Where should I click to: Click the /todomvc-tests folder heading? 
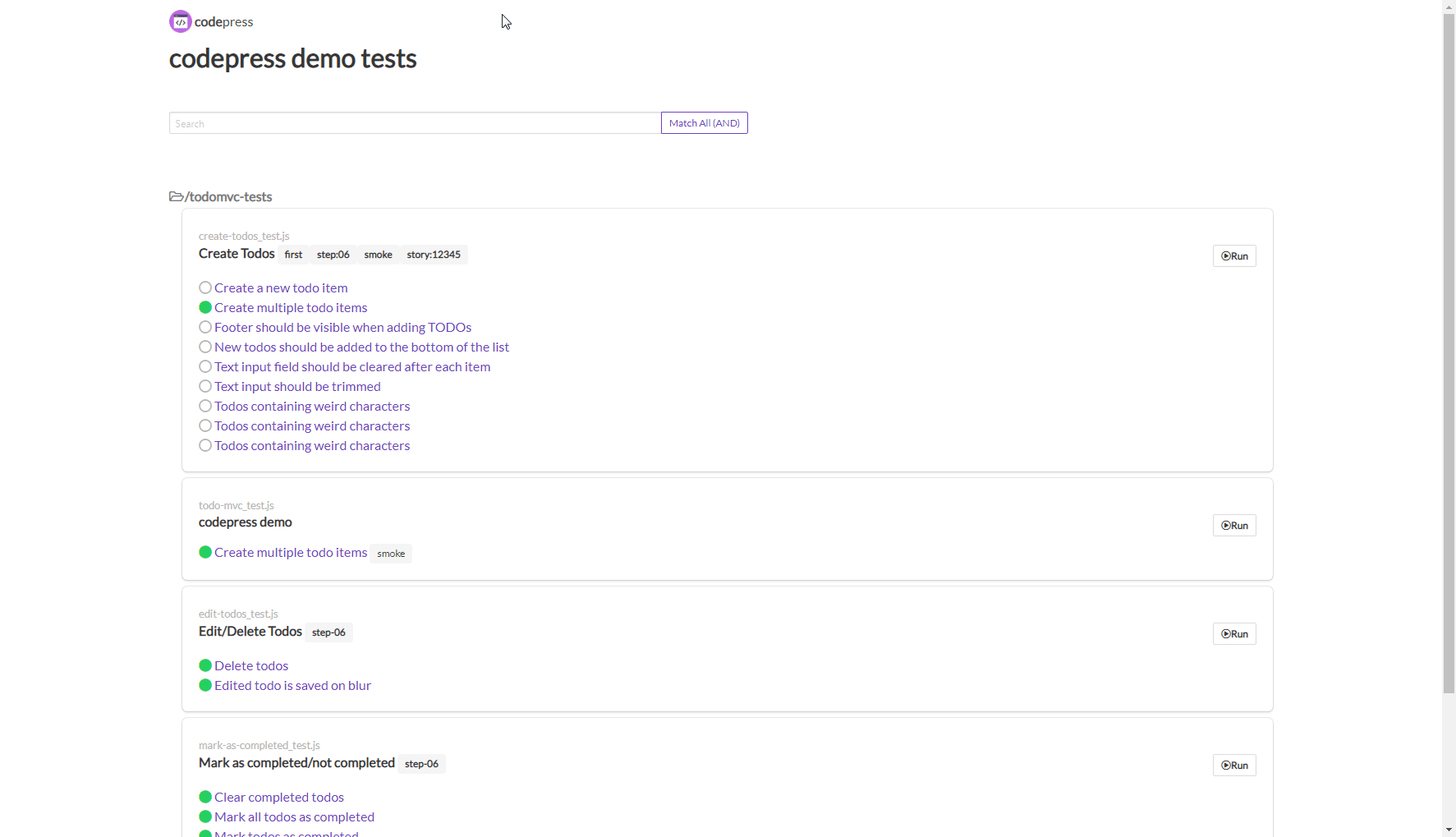coord(228,197)
